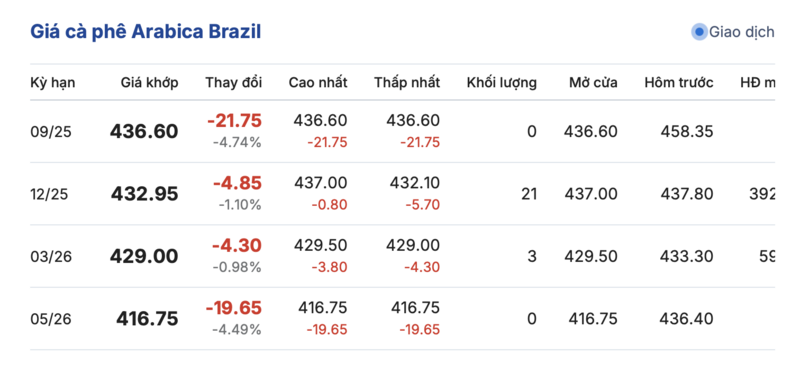This screenshot has height=382, width=800.
Task: Click the Giá khớp column header
Action: pyautogui.click(x=149, y=83)
